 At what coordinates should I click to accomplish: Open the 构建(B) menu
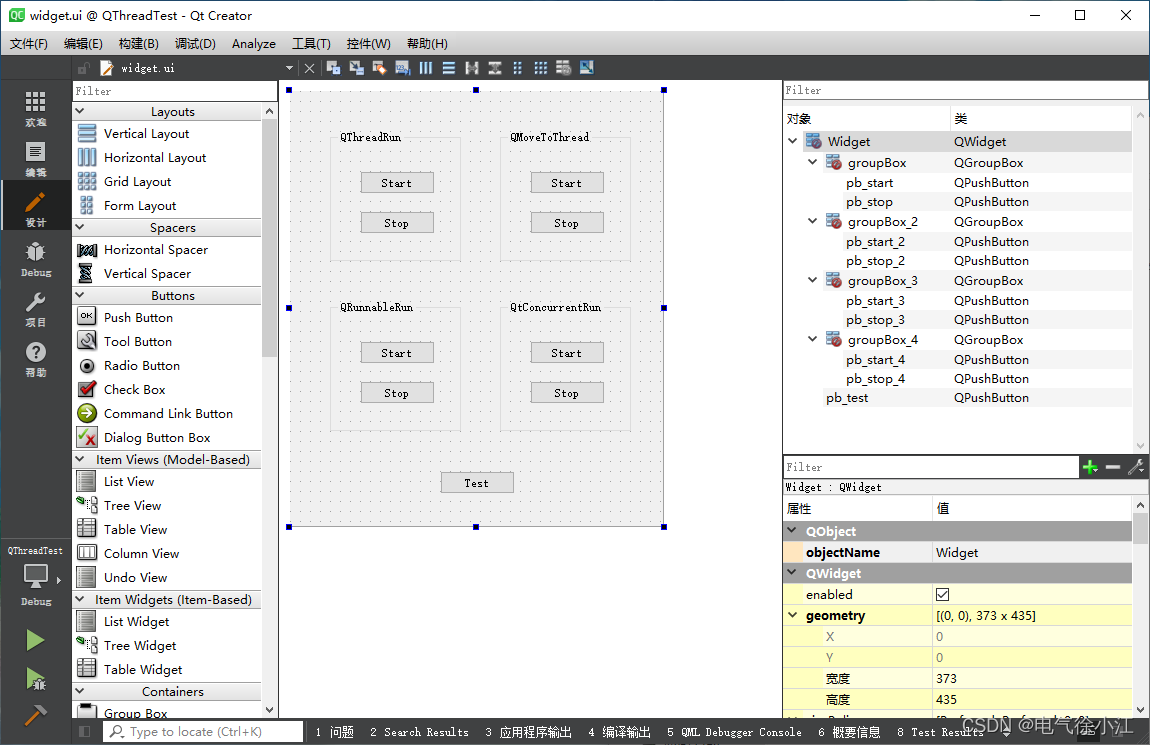coord(139,43)
